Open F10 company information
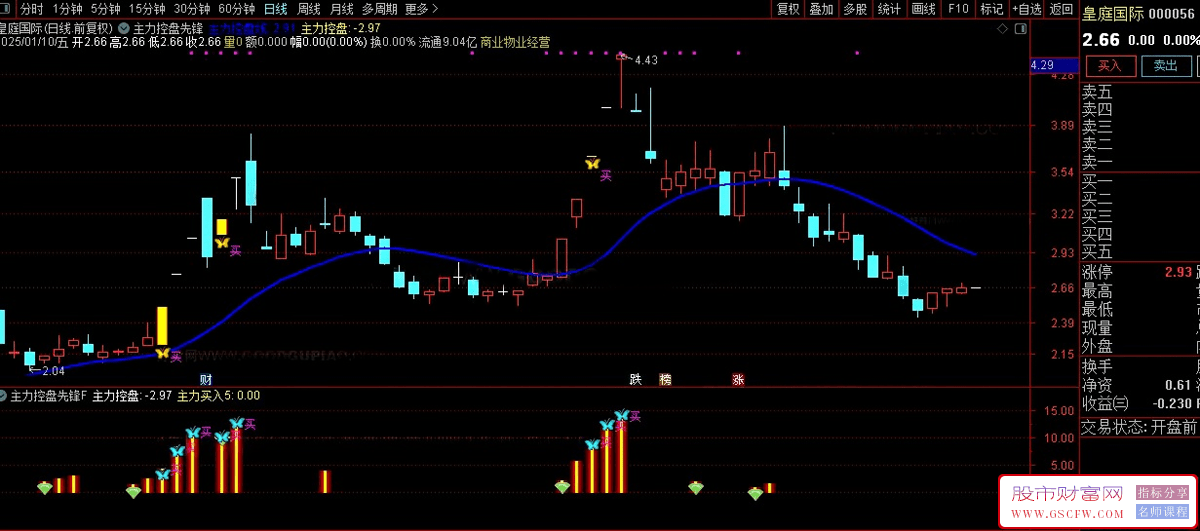 [958, 9]
